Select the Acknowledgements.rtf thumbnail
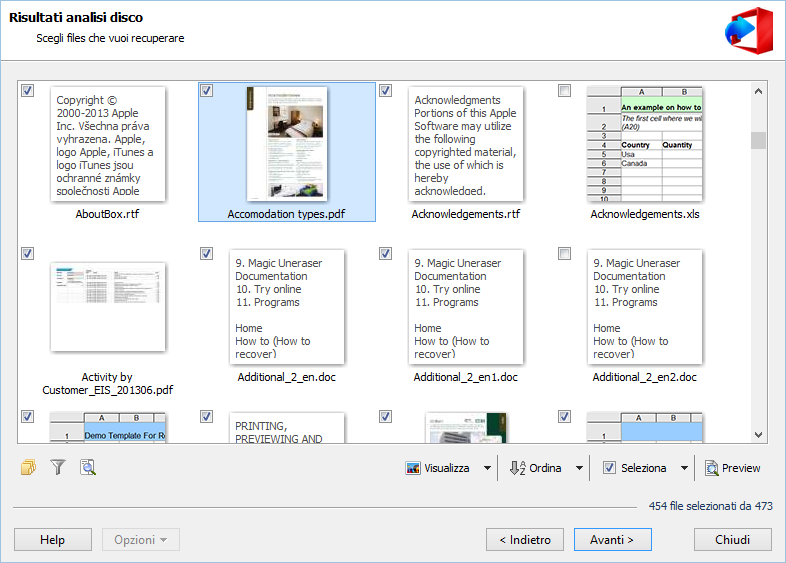The height and width of the screenshot is (563, 786). [x=465, y=144]
